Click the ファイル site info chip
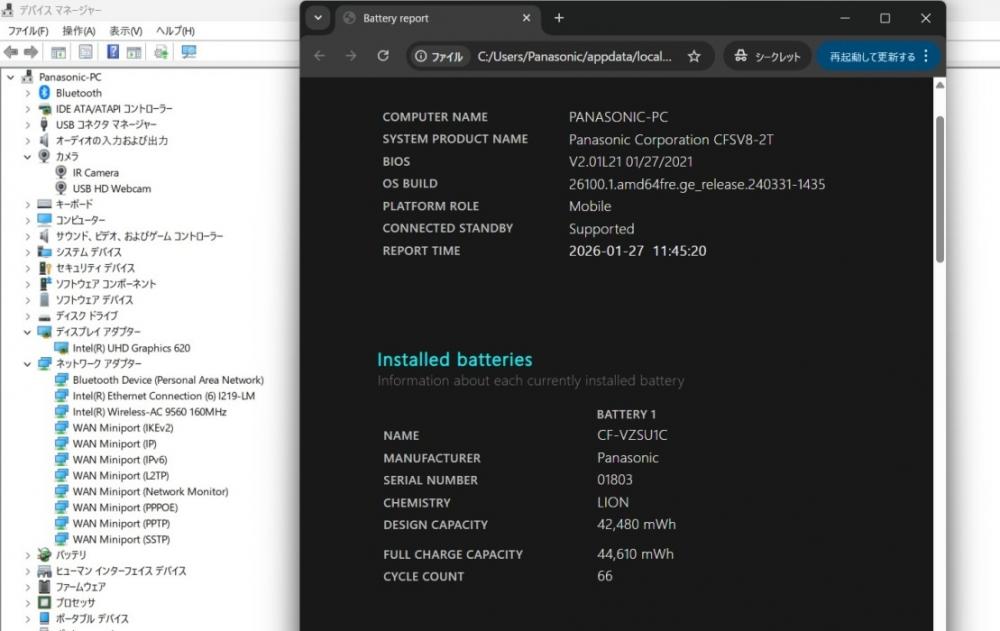This screenshot has height=631, width=1000. [439, 56]
